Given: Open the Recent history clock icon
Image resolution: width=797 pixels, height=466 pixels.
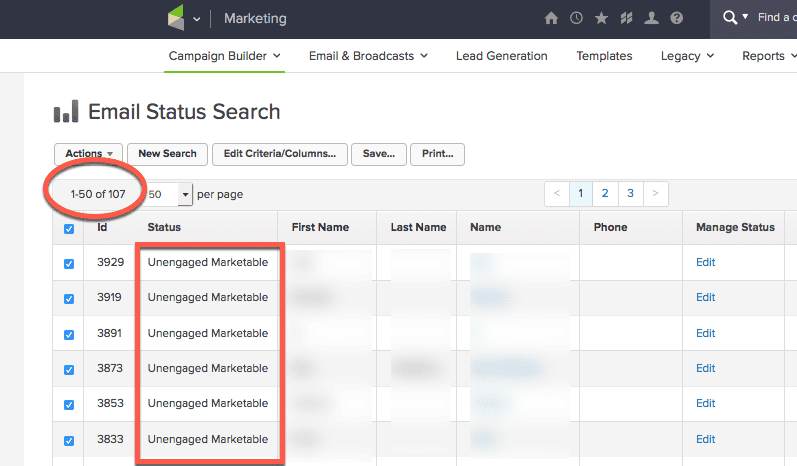Looking at the screenshot, I should point(576,18).
